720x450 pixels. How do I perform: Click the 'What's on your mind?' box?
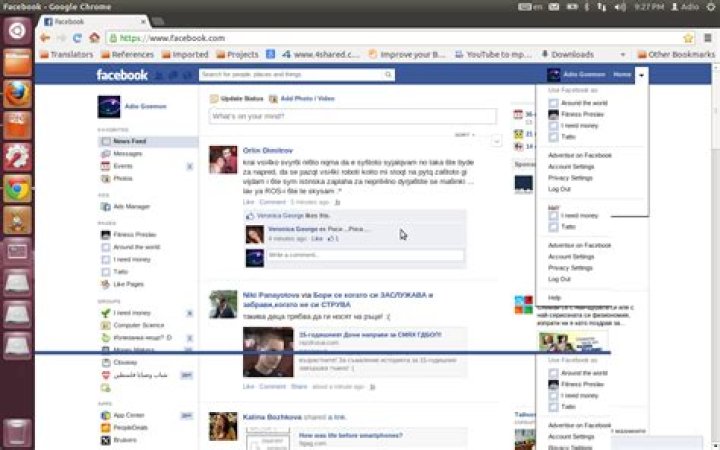352,116
